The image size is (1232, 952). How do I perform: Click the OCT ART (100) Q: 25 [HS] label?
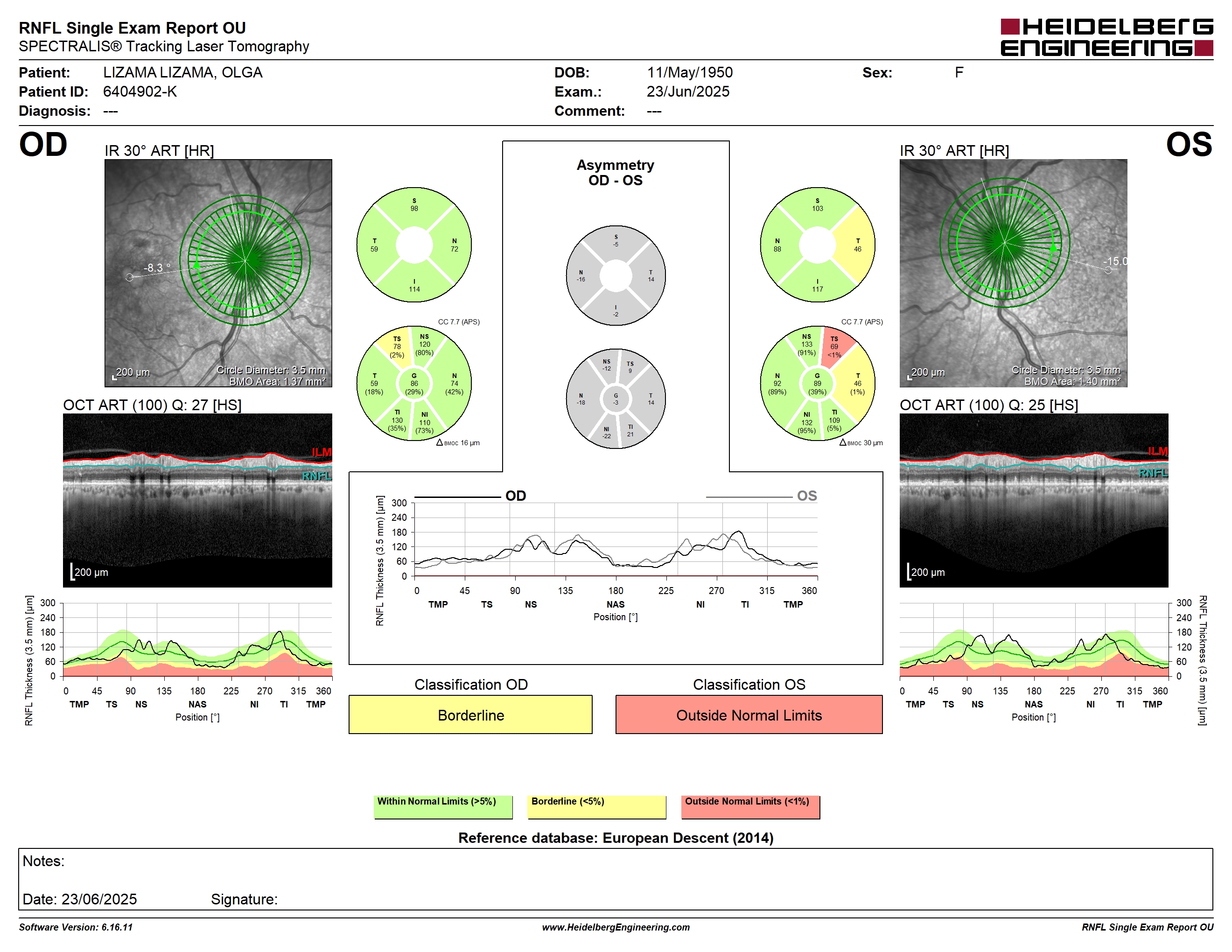(x=989, y=405)
